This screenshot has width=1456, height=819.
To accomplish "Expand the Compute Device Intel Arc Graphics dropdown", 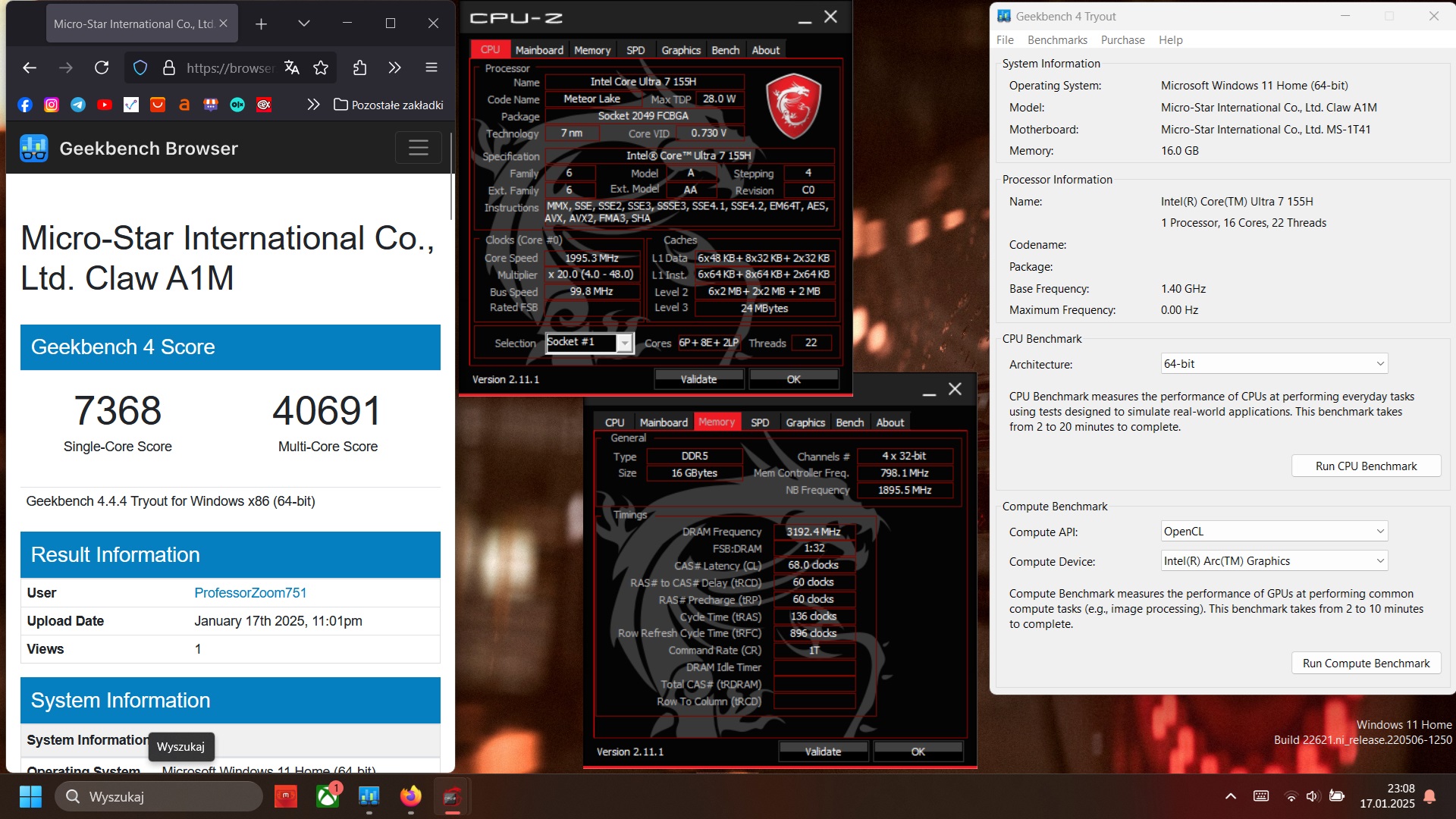I will pos(1274,561).
